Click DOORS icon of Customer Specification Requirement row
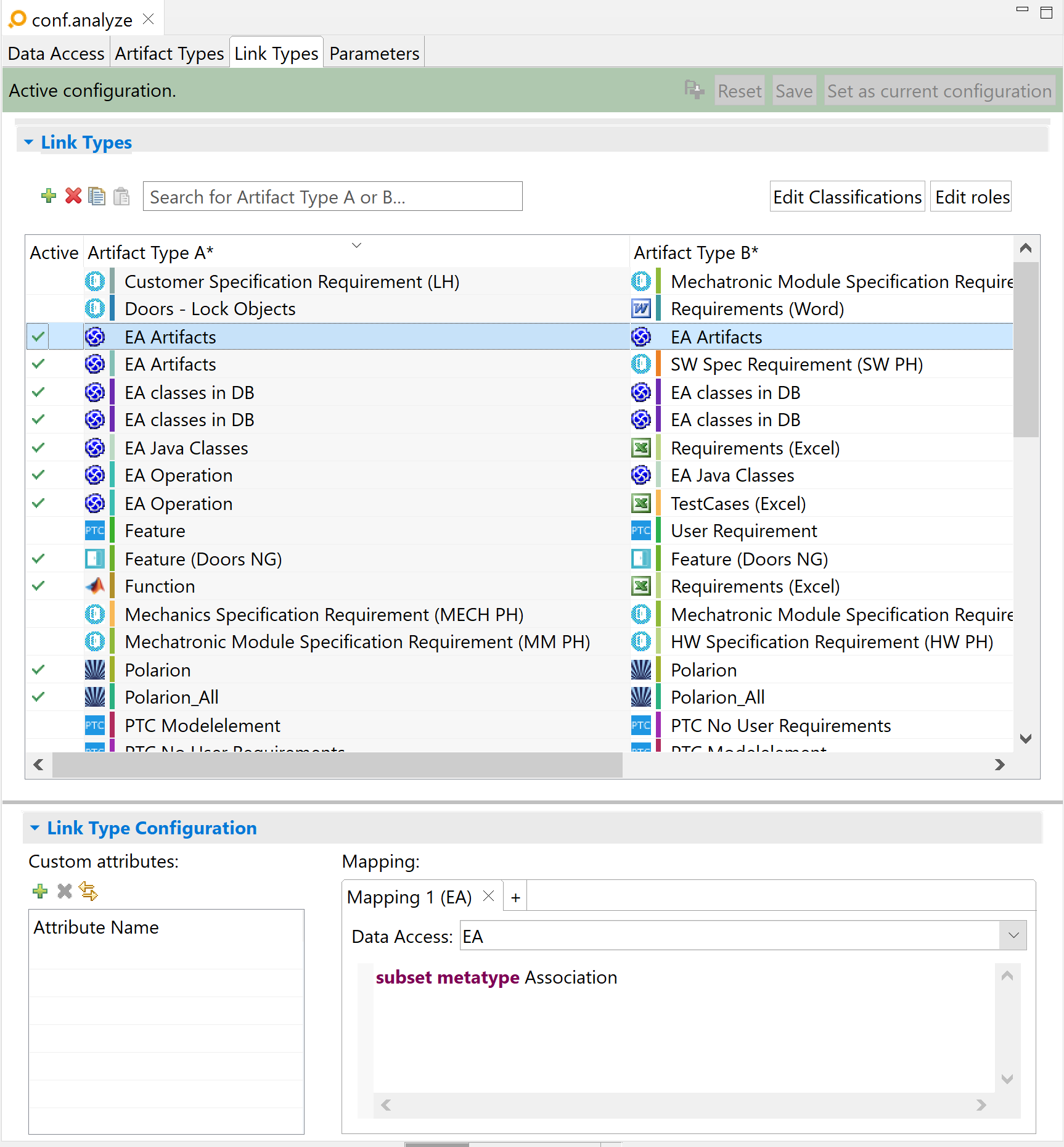The width and height of the screenshot is (1064, 1147). [x=94, y=281]
